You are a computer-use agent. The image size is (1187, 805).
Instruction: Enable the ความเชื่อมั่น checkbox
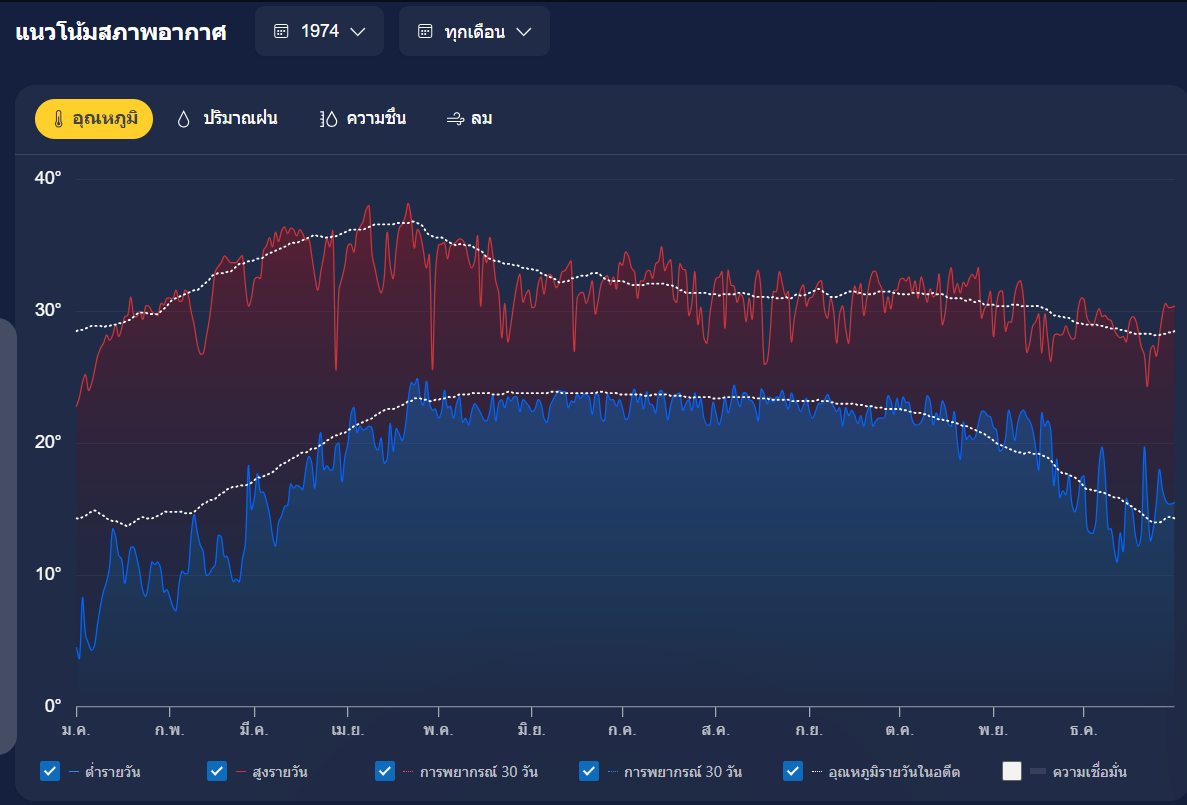pyautogui.click(x=1012, y=771)
